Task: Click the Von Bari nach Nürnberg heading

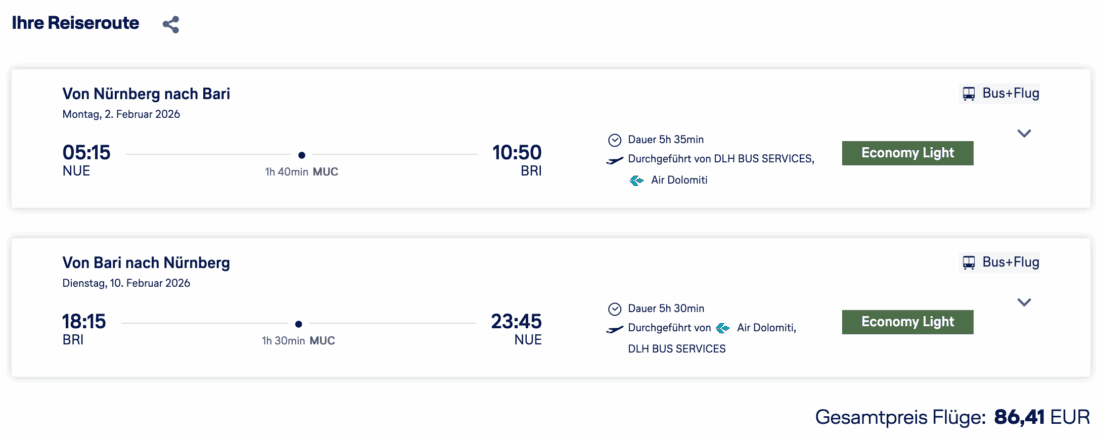Action: tap(146, 263)
